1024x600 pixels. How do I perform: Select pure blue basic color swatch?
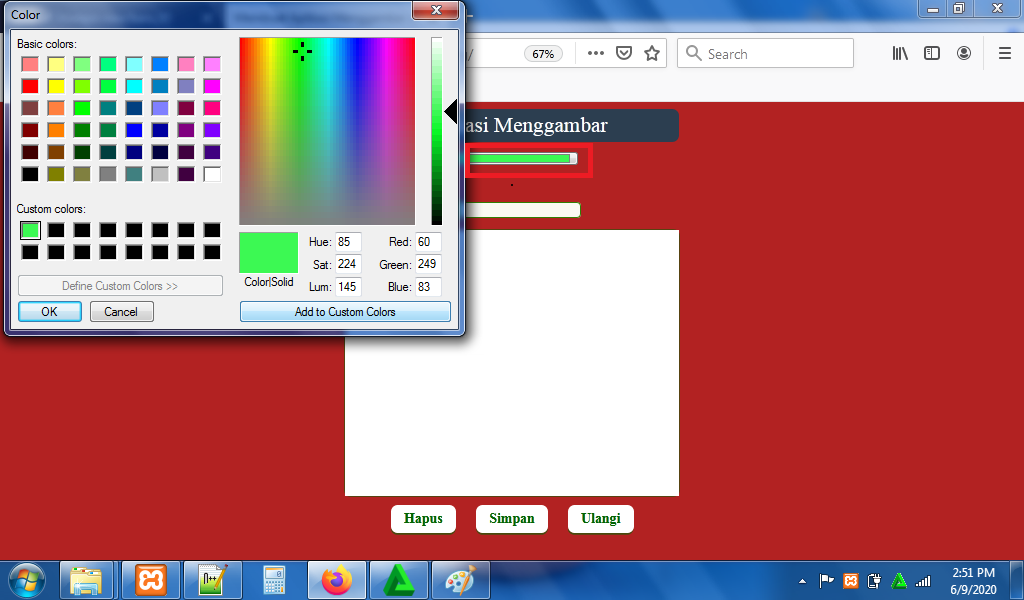tap(134, 130)
